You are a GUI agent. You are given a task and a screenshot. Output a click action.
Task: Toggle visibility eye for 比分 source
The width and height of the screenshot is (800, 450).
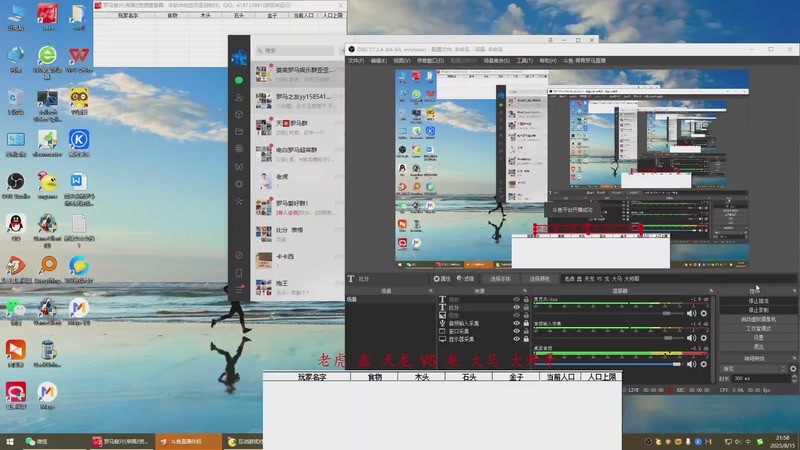click(x=516, y=308)
